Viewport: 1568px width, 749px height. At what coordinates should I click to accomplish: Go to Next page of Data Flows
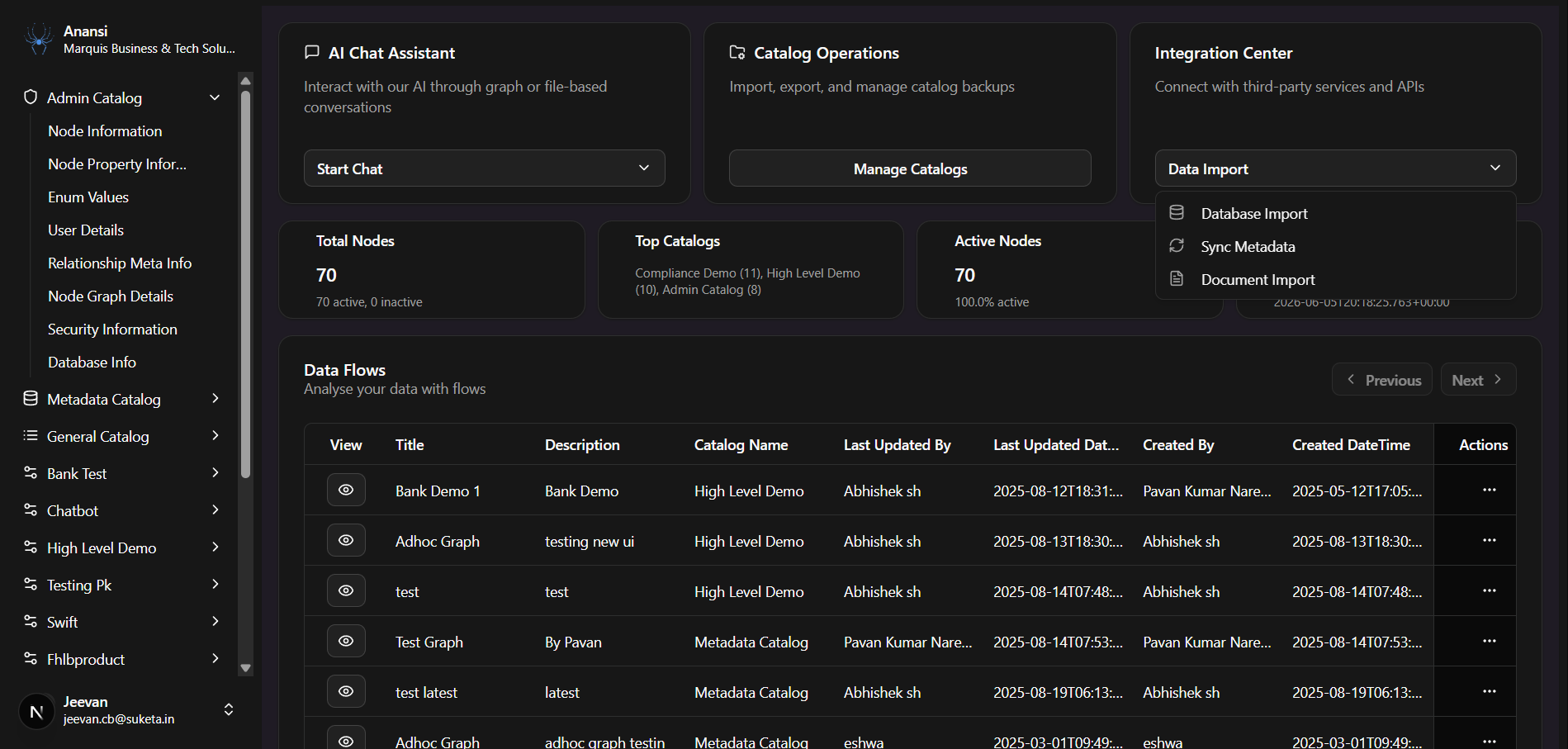(x=1478, y=380)
